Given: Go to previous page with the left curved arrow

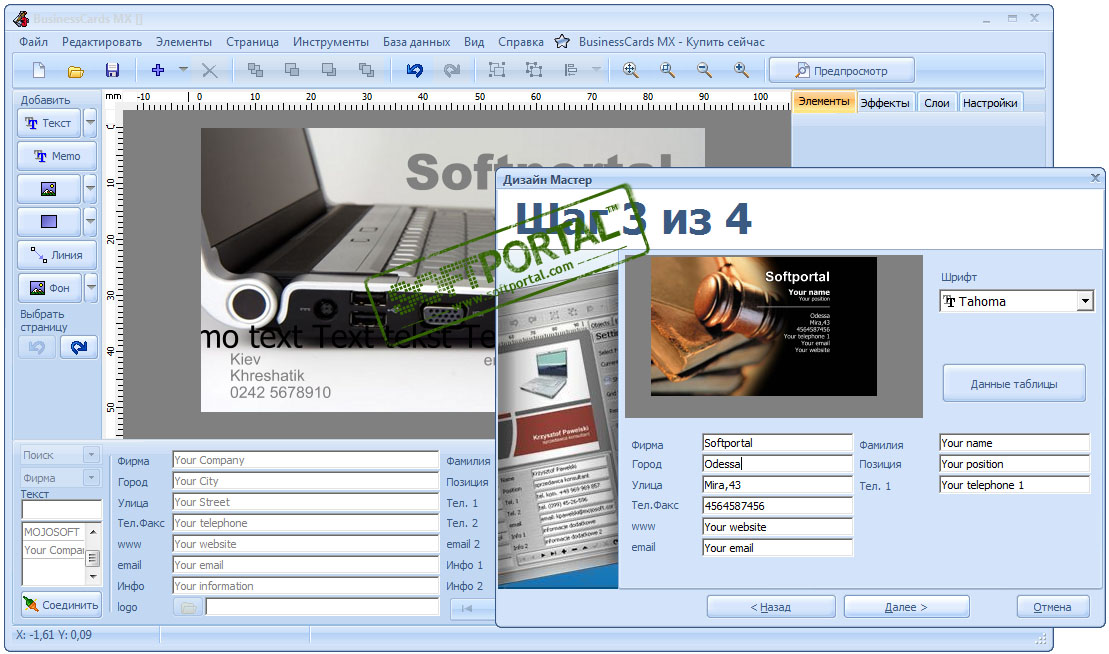Looking at the screenshot, I should 37,347.
